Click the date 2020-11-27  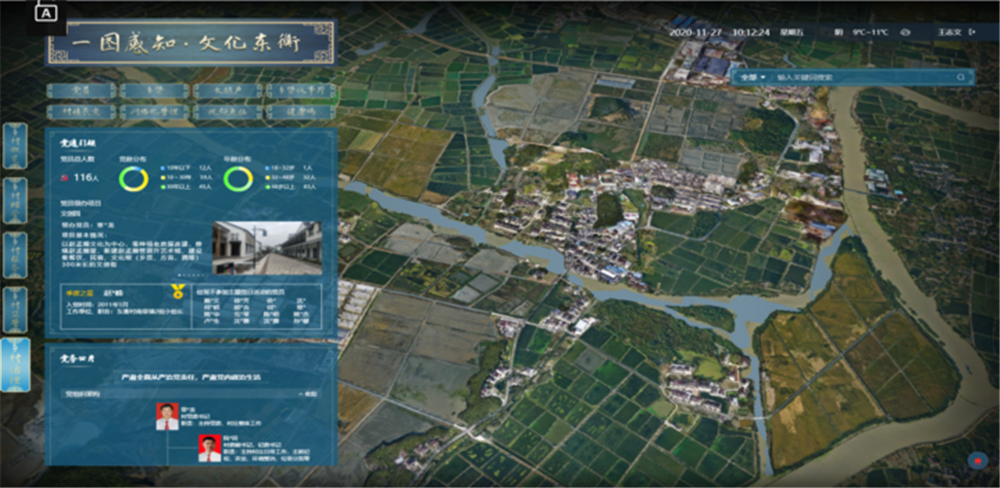[698, 32]
